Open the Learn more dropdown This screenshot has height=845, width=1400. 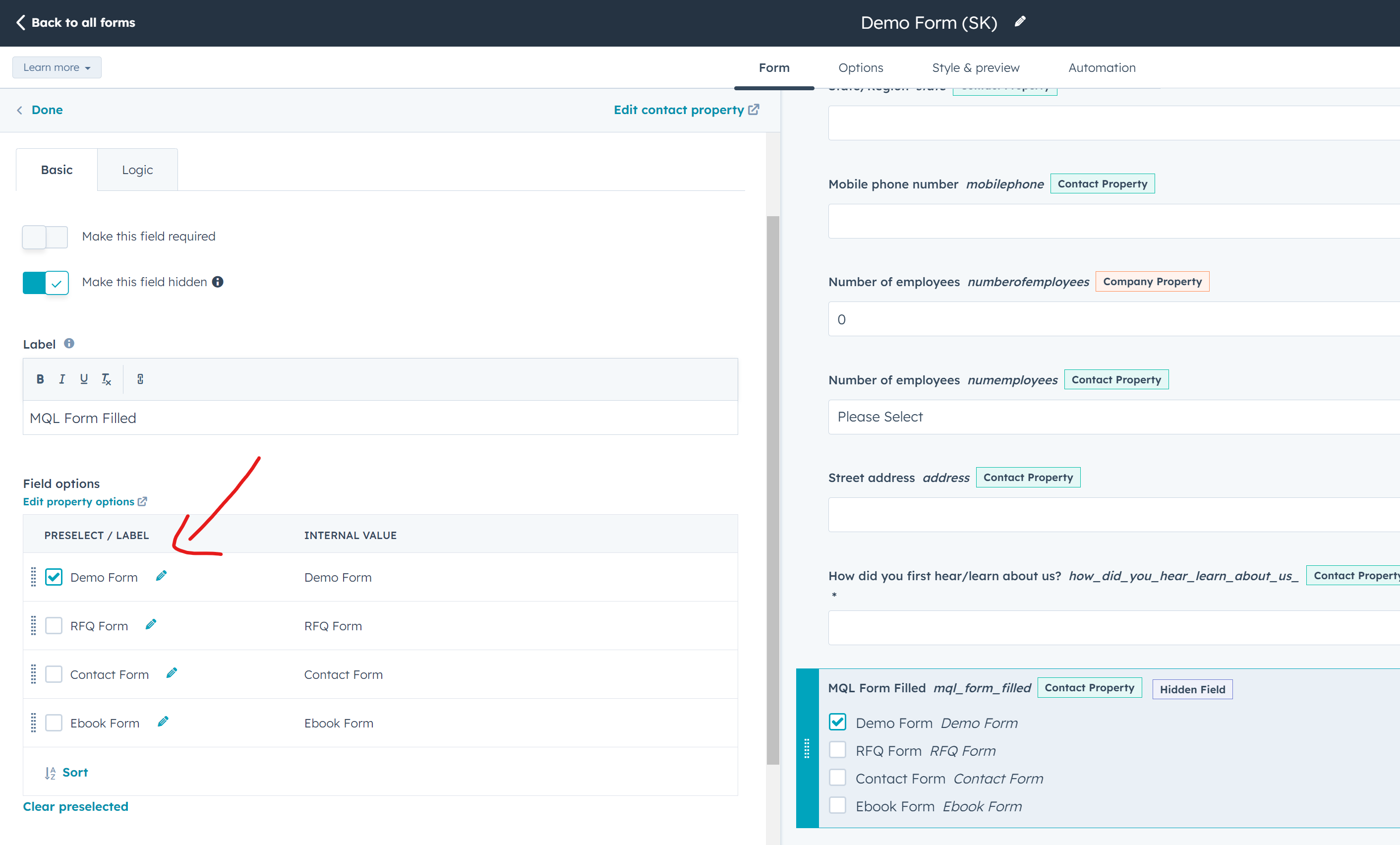point(56,67)
